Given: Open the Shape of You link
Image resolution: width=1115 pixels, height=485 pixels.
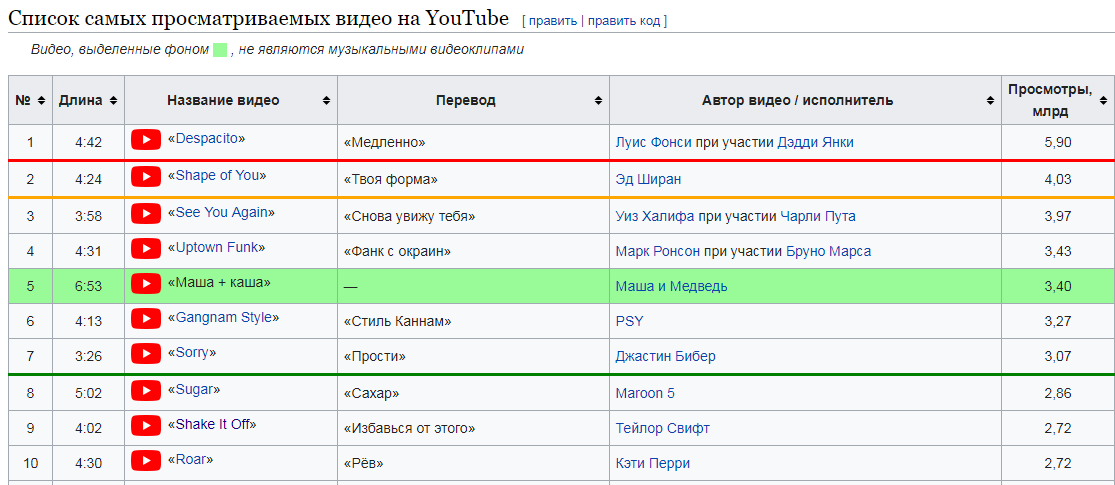Looking at the screenshot, I should pyautogui.click(x=218, y=175).
